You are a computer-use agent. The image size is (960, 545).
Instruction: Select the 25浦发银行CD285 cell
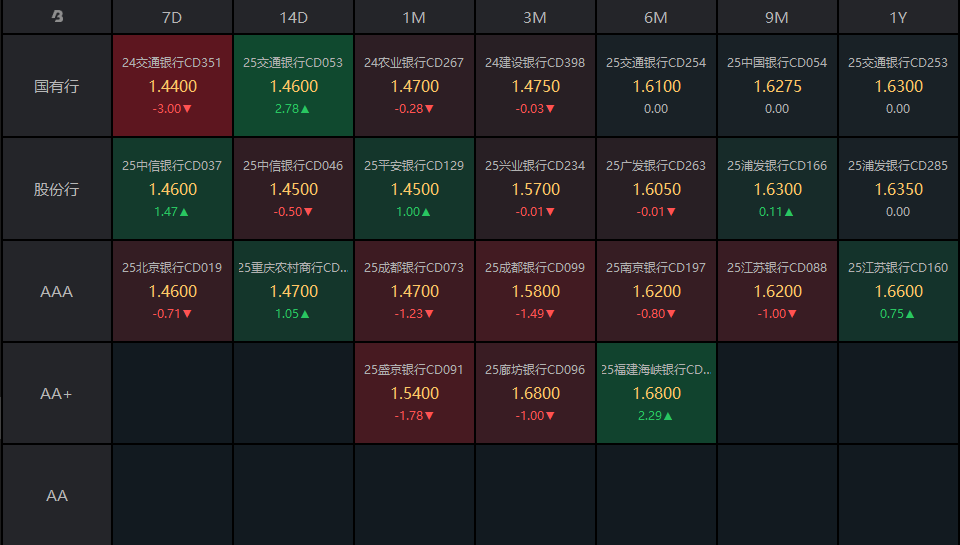[898, 189]
